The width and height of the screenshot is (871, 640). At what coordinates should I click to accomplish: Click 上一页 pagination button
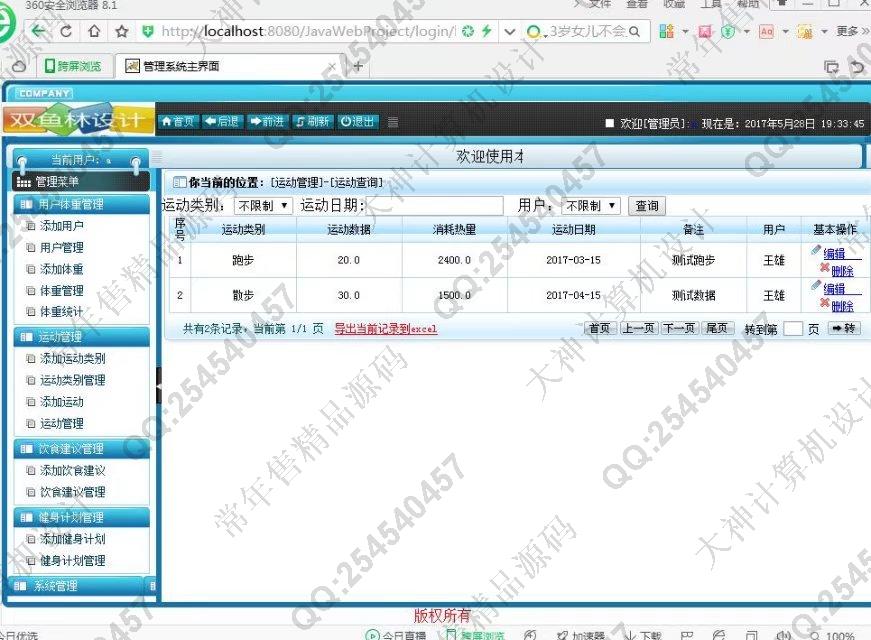coord(638,328)
